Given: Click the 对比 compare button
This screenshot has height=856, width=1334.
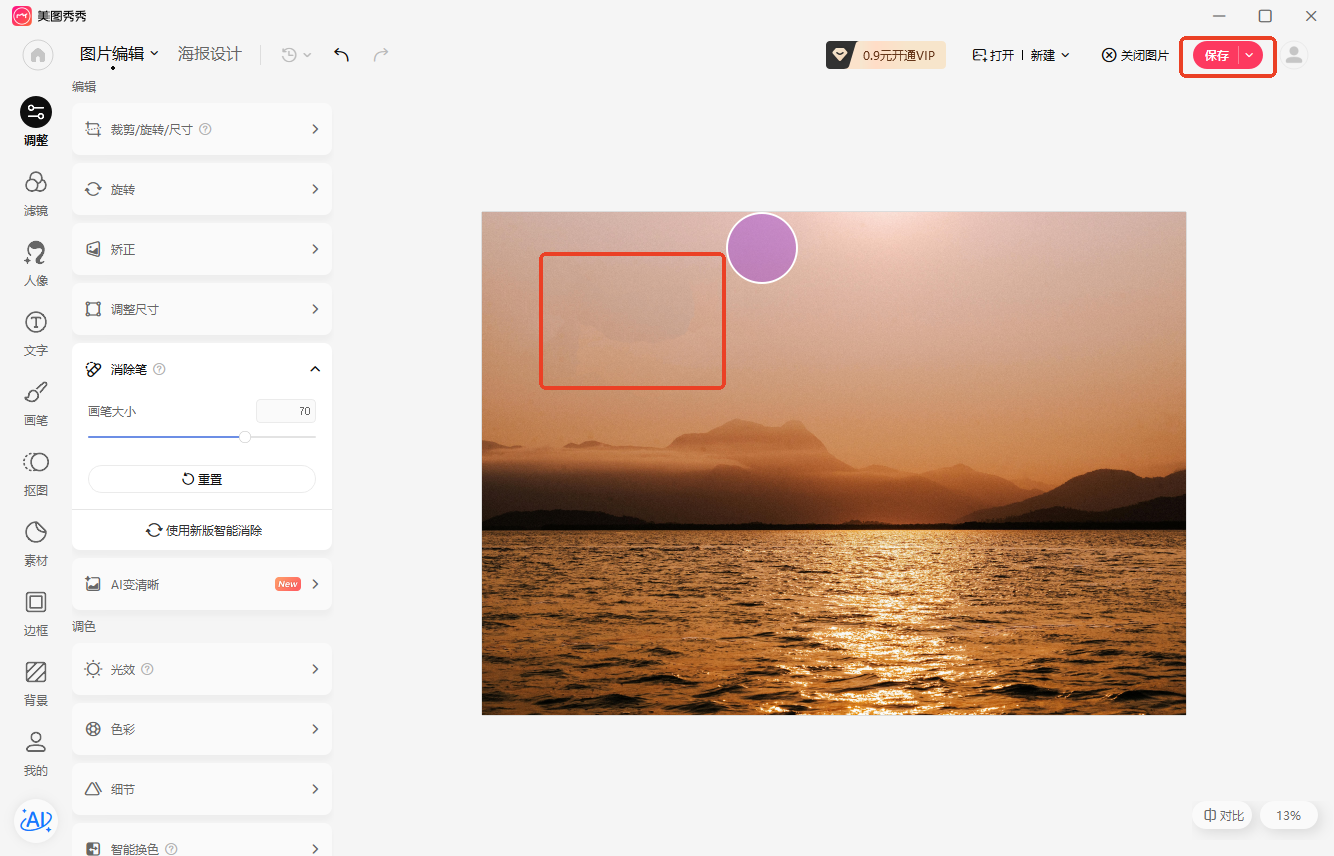Looking at the screenshot, I should coord(1223,816).
